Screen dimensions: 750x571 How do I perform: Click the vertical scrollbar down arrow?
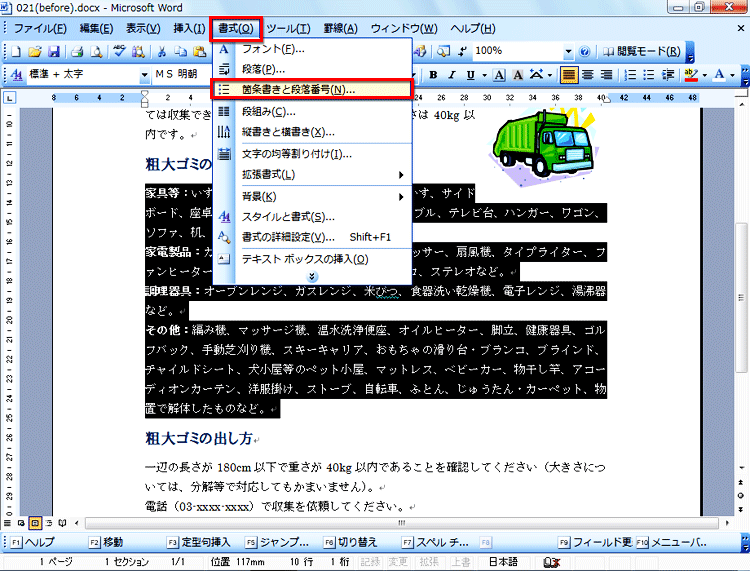pos(741,468)
